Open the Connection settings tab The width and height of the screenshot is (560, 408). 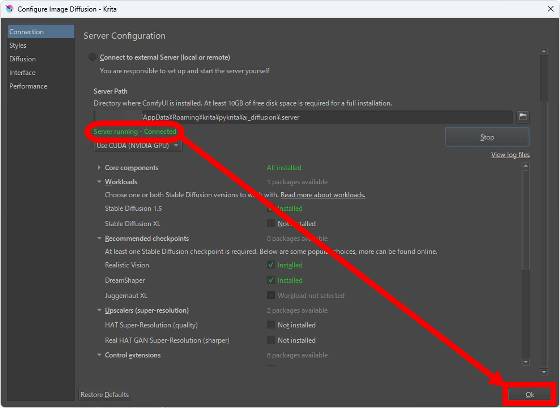pos(41,31)
